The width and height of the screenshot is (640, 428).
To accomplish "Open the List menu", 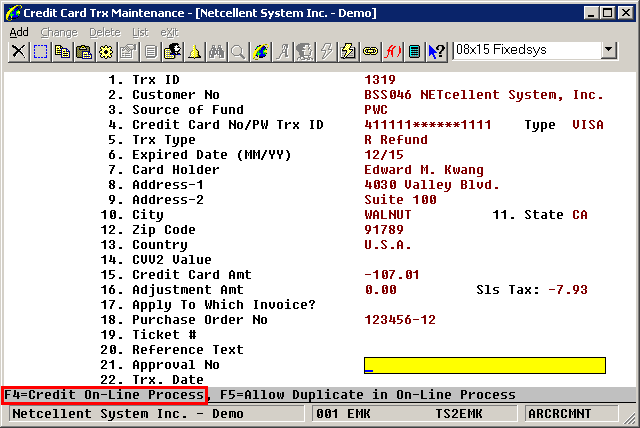I will [x=140, y=32].
